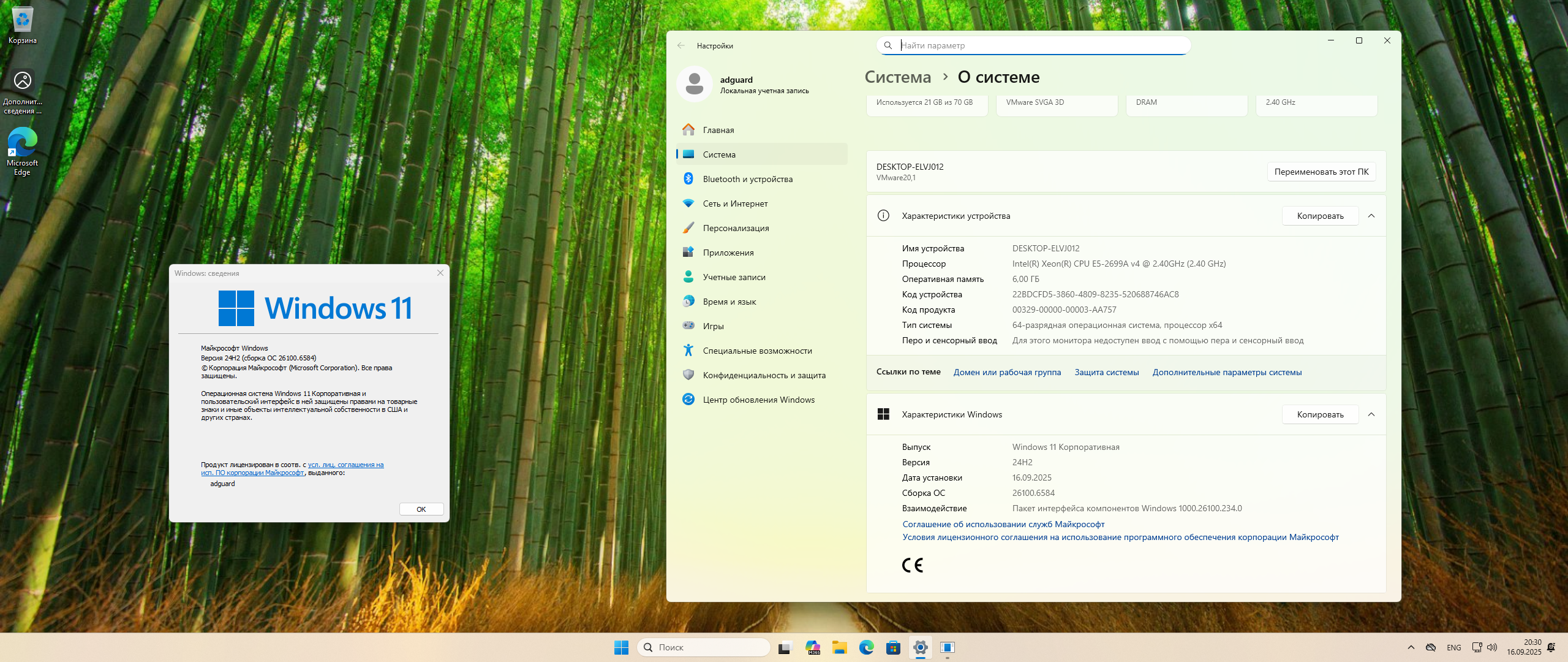Open Приложения section
This screenshot has width=1568, height=662.
(761, 253)
